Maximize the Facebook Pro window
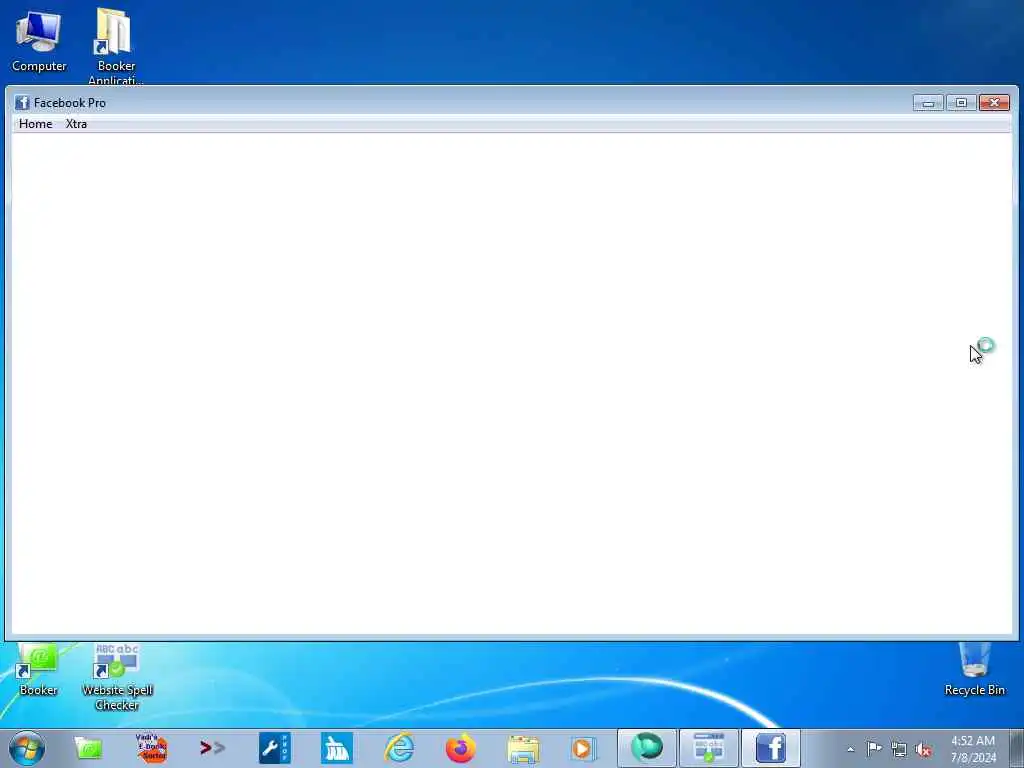 (961, 103)
